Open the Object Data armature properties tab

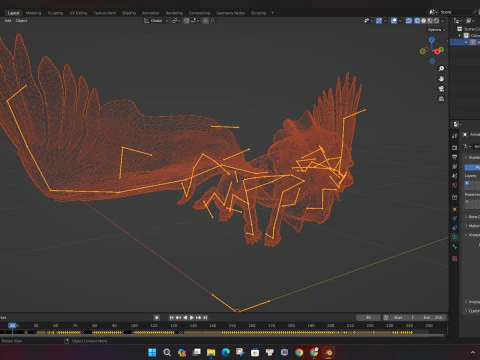tap(455, 237)
